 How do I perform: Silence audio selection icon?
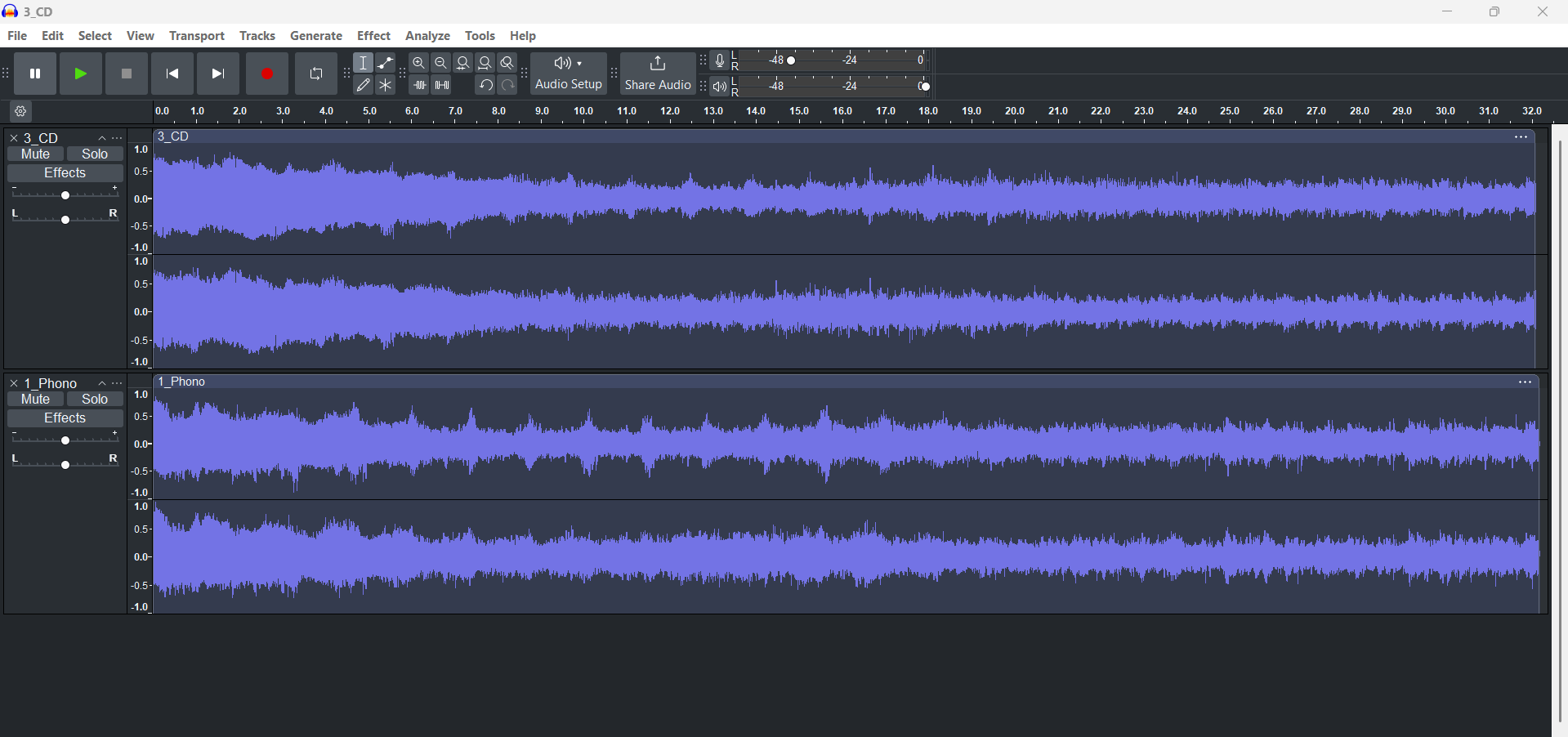tap(441, 85)
